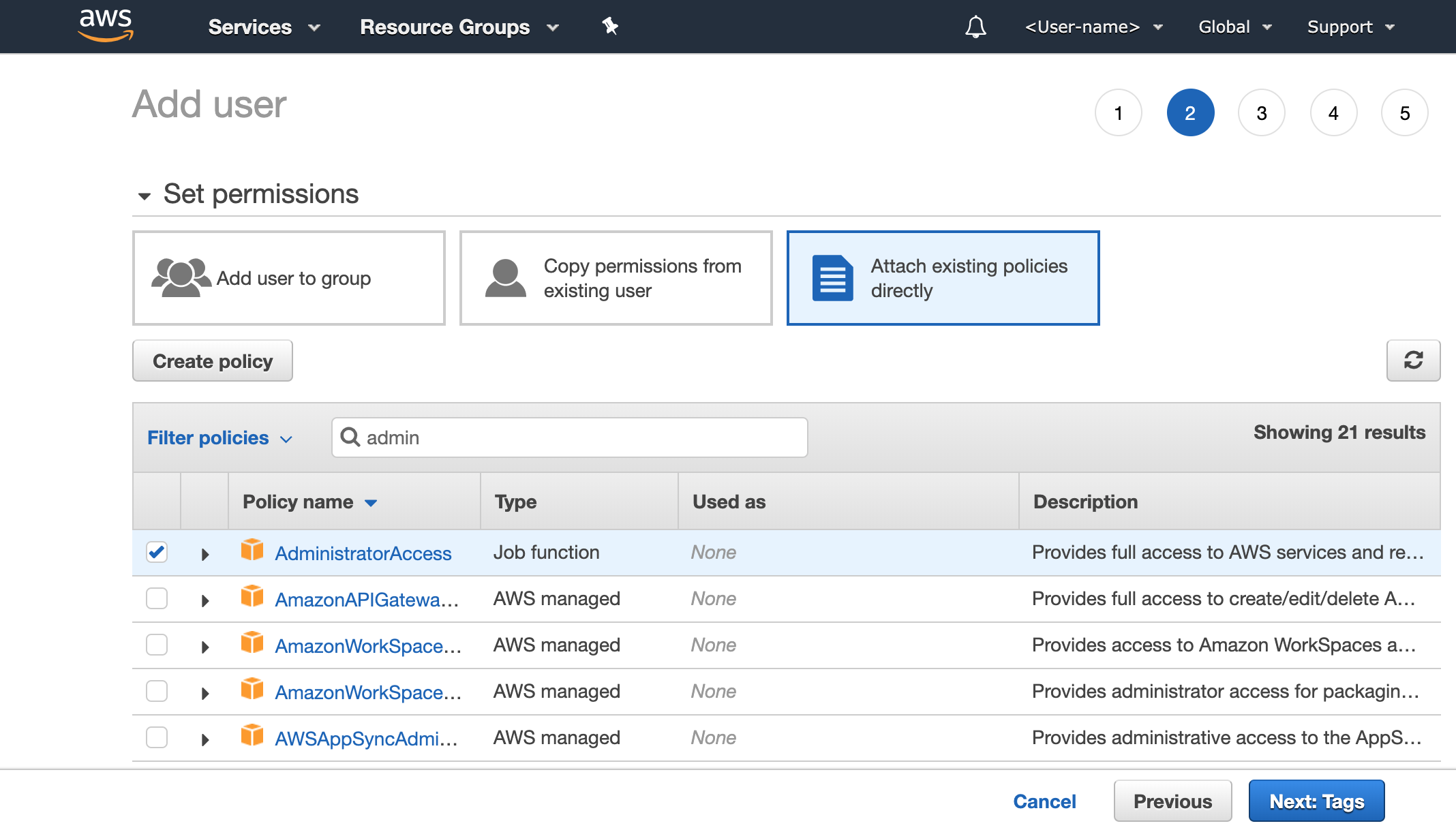Collapse the Set permissions section
Image resolution: width=1456 pixels, height=830 pixels.
click(x=144, y=196)
